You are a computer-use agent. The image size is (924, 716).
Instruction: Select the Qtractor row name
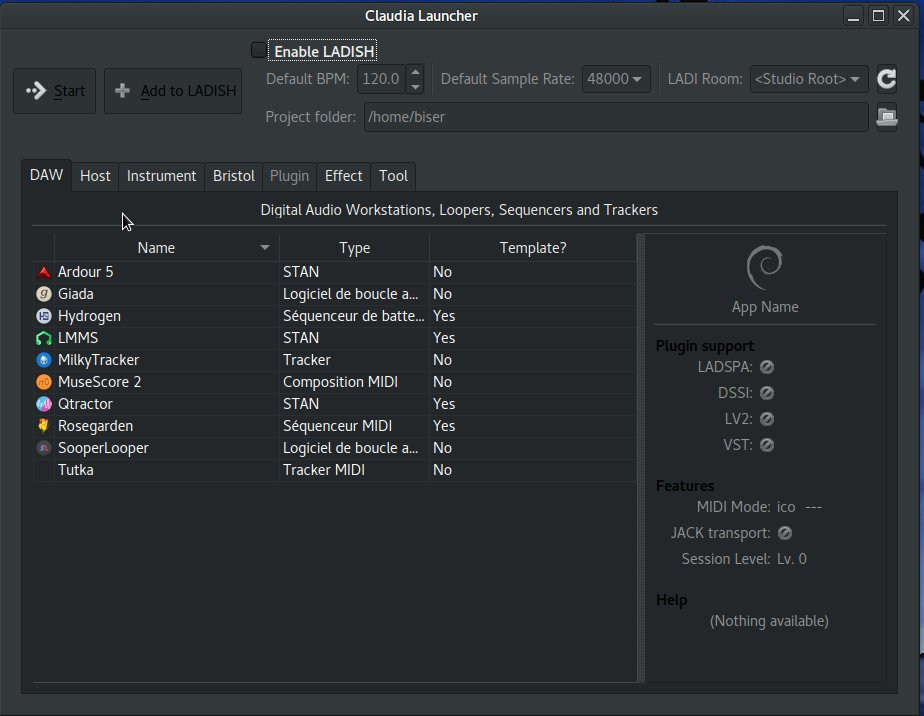[85, 404]
